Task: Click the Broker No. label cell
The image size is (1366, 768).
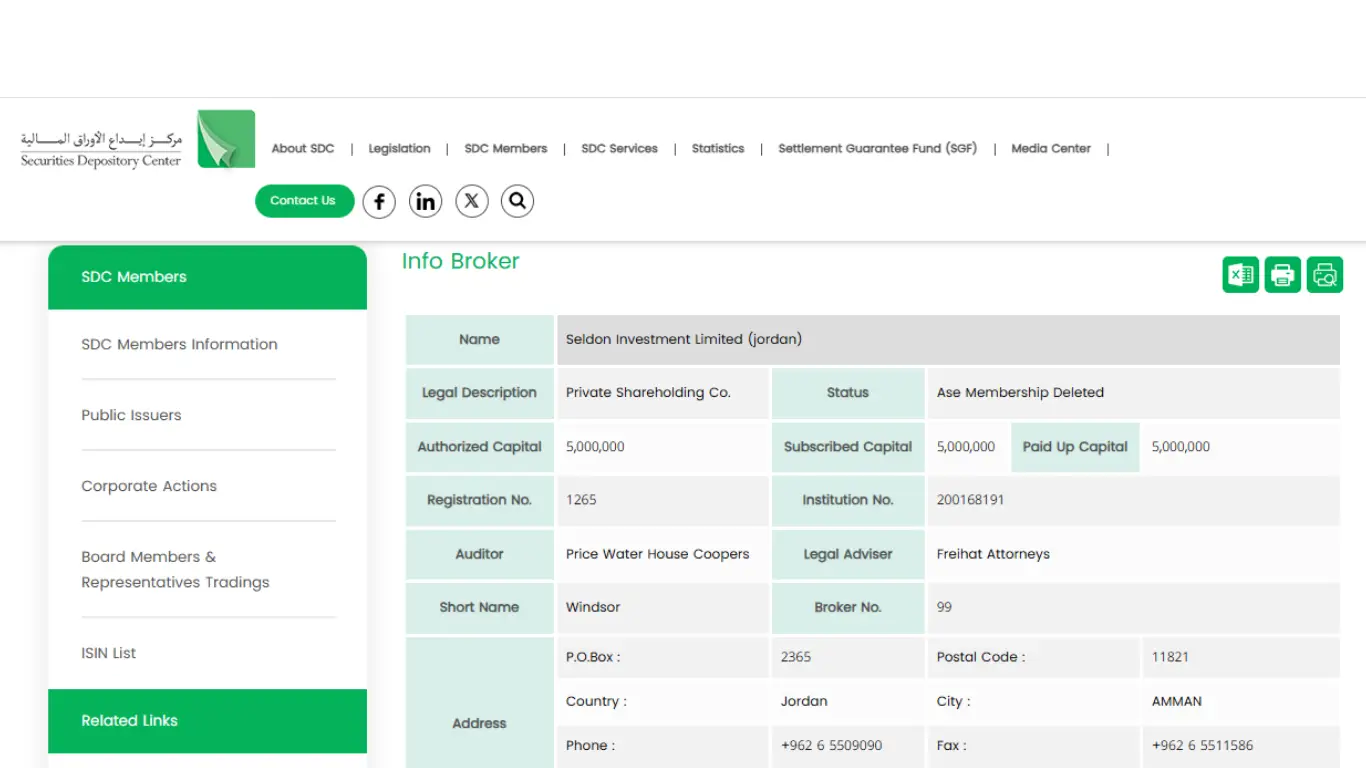Action: tap(848, 607)
